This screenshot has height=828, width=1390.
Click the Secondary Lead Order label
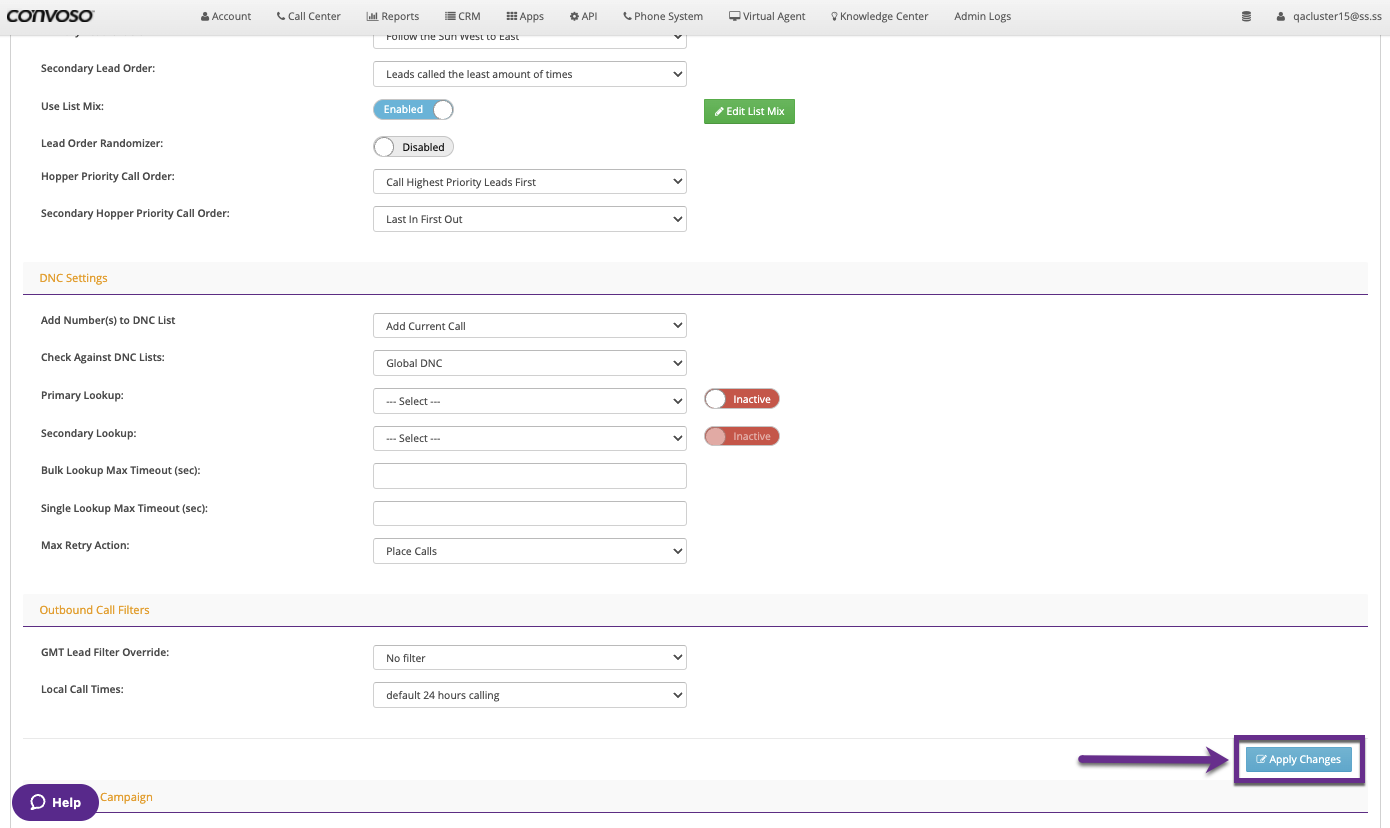click(98, 69)
